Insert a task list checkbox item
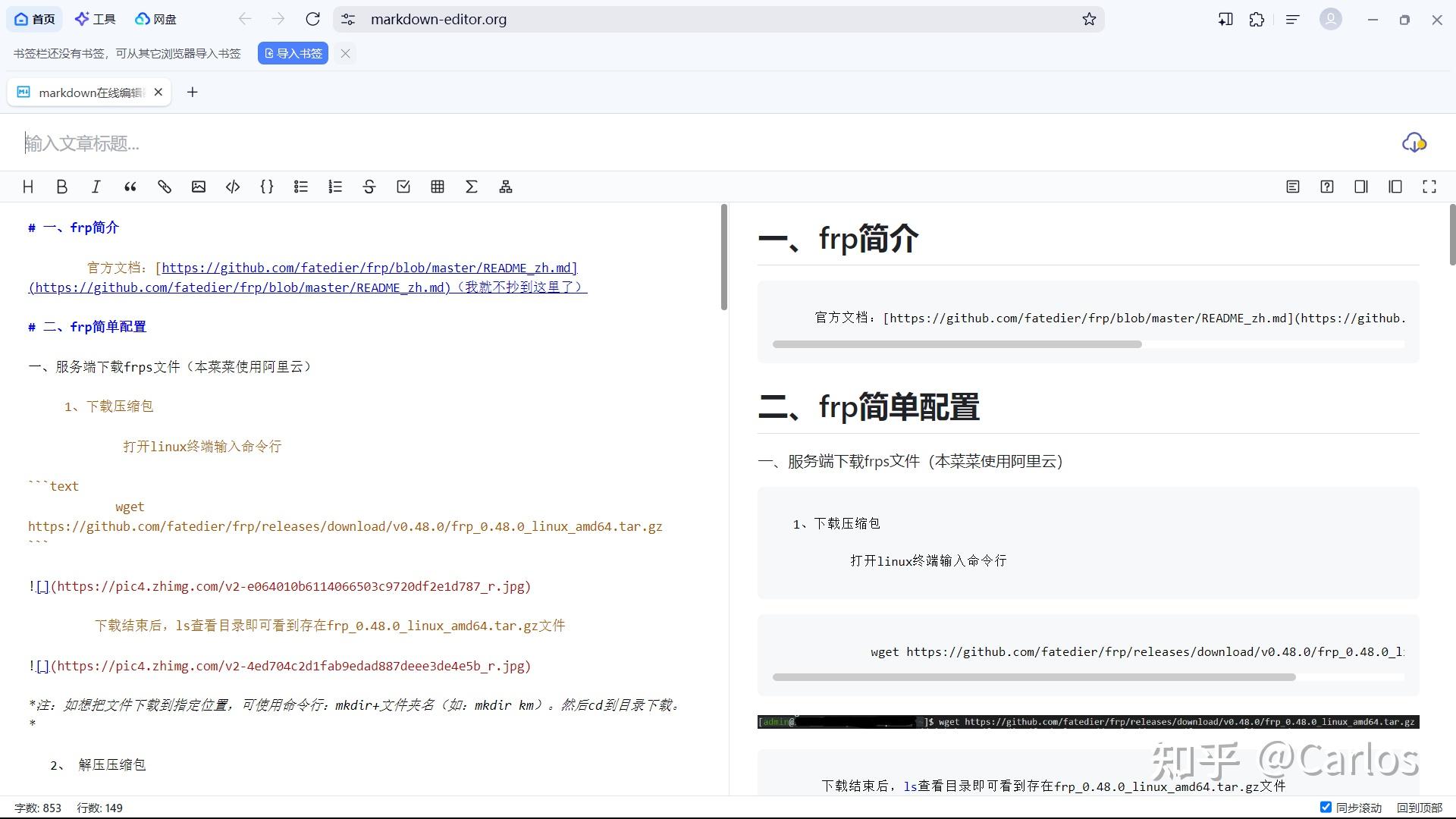Screen dimensions: 1456x819 point(403,187)
